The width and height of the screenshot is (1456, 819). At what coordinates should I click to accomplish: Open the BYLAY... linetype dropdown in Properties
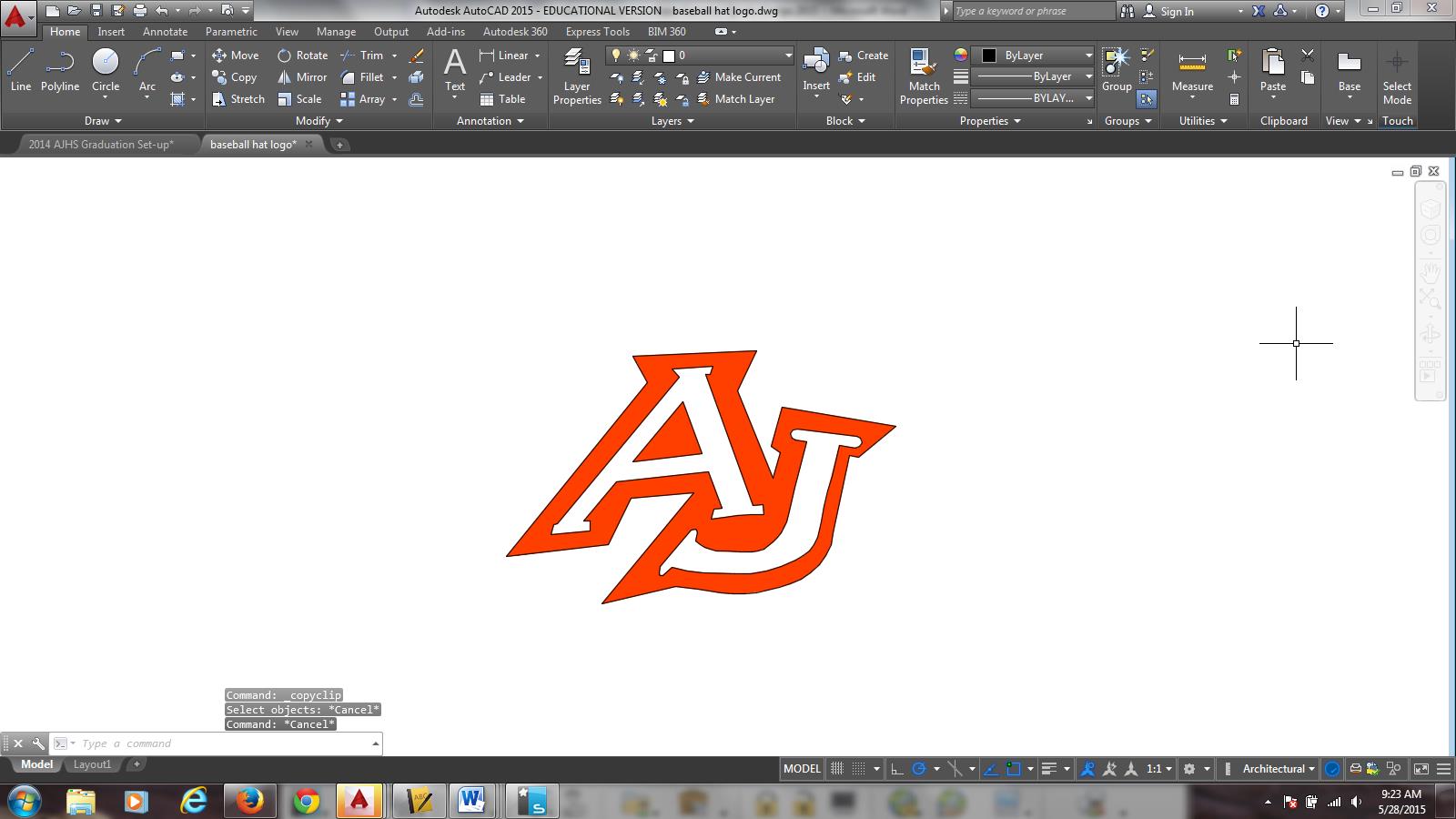click(x=1032, y=98)
